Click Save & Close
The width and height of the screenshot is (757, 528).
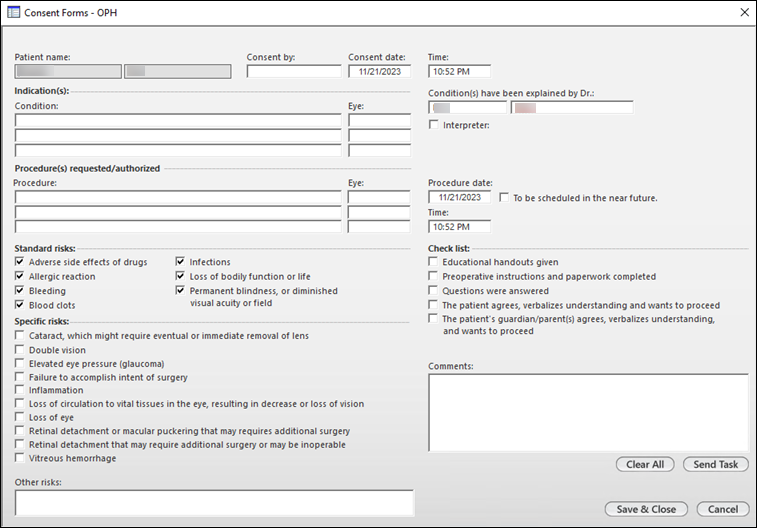click(x=646, y=509)
